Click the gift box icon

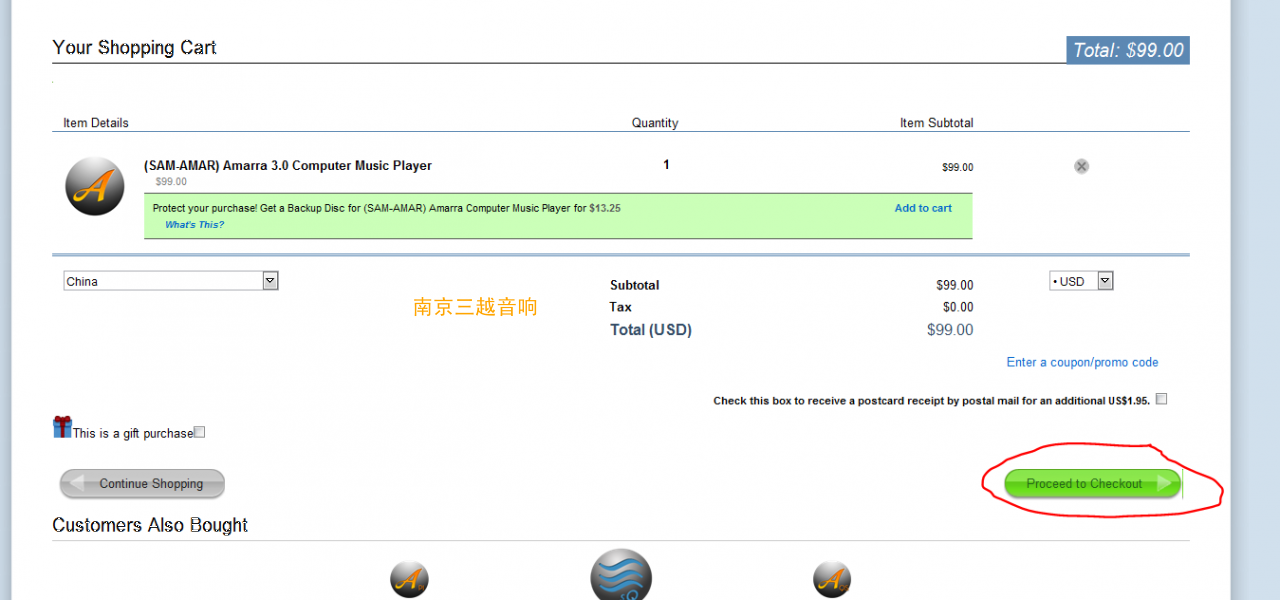[x=62, y=427]
